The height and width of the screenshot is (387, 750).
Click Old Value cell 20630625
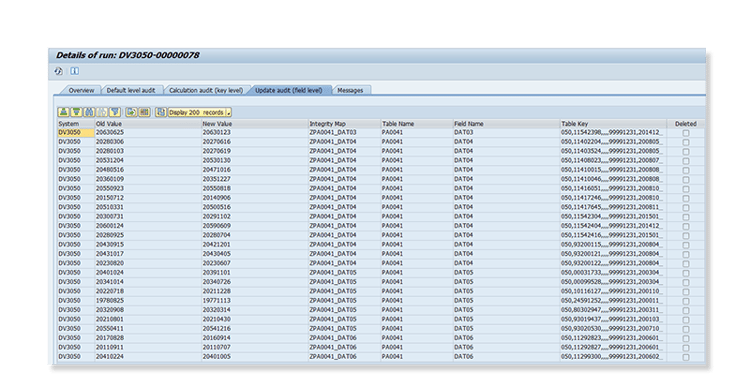148,133
